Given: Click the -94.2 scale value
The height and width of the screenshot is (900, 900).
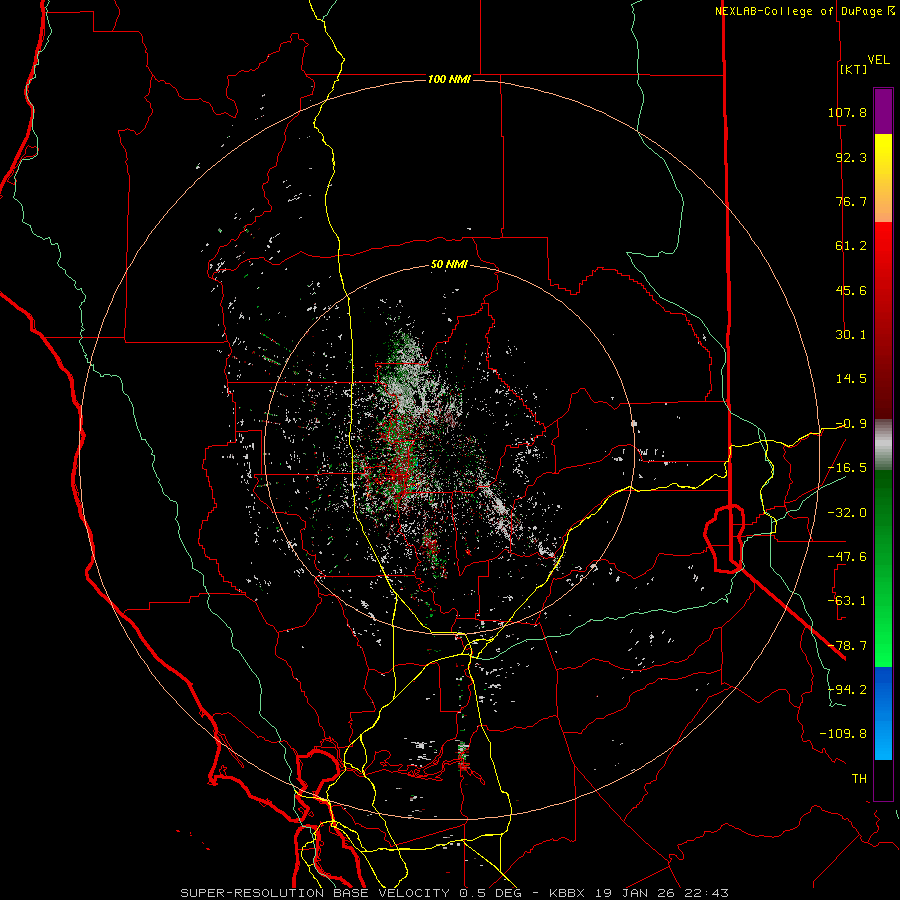Looking at the screenshot, I should click(x=847, y=689).
